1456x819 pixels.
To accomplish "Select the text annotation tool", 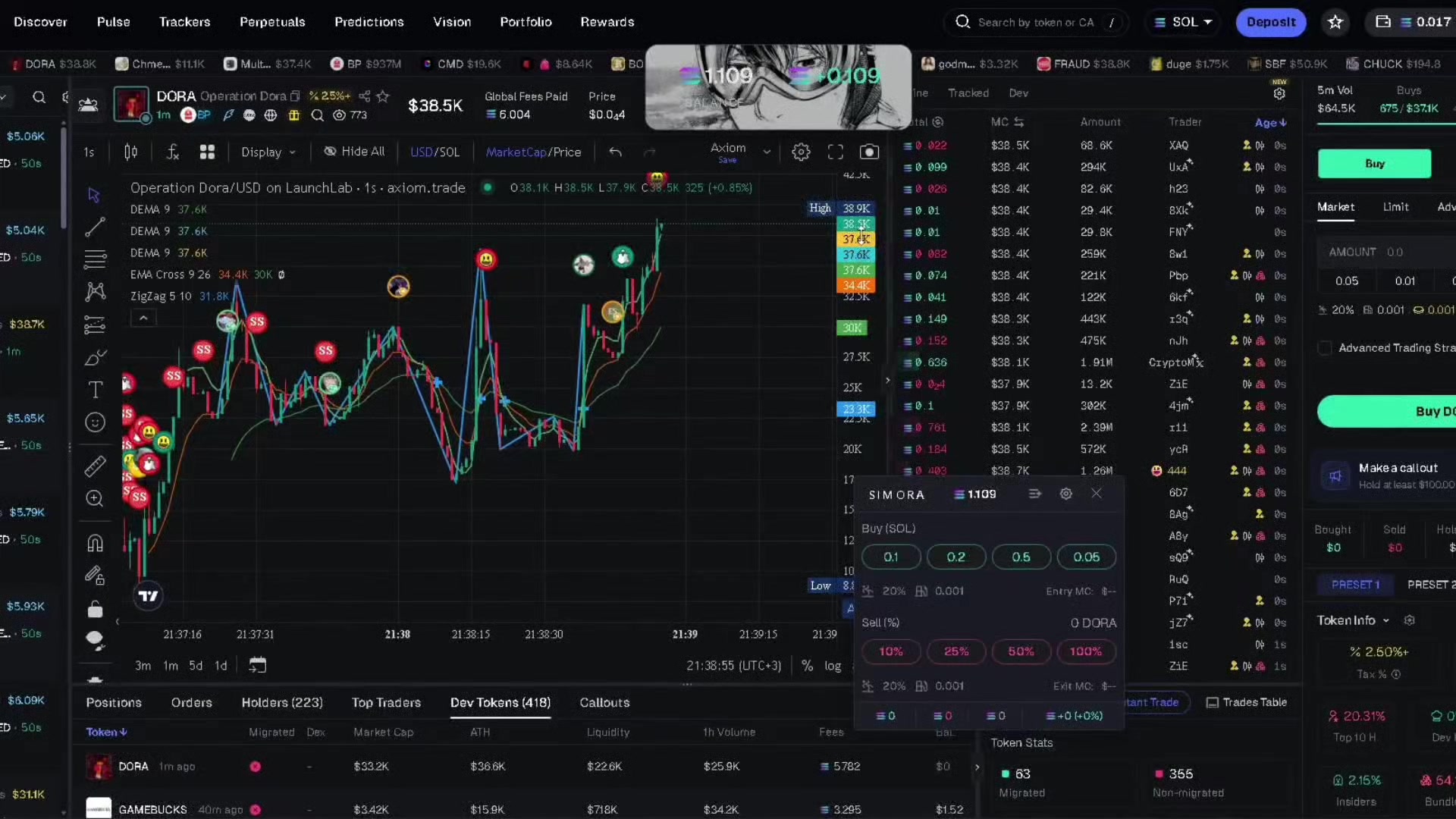I will click(x=95, y=390).
